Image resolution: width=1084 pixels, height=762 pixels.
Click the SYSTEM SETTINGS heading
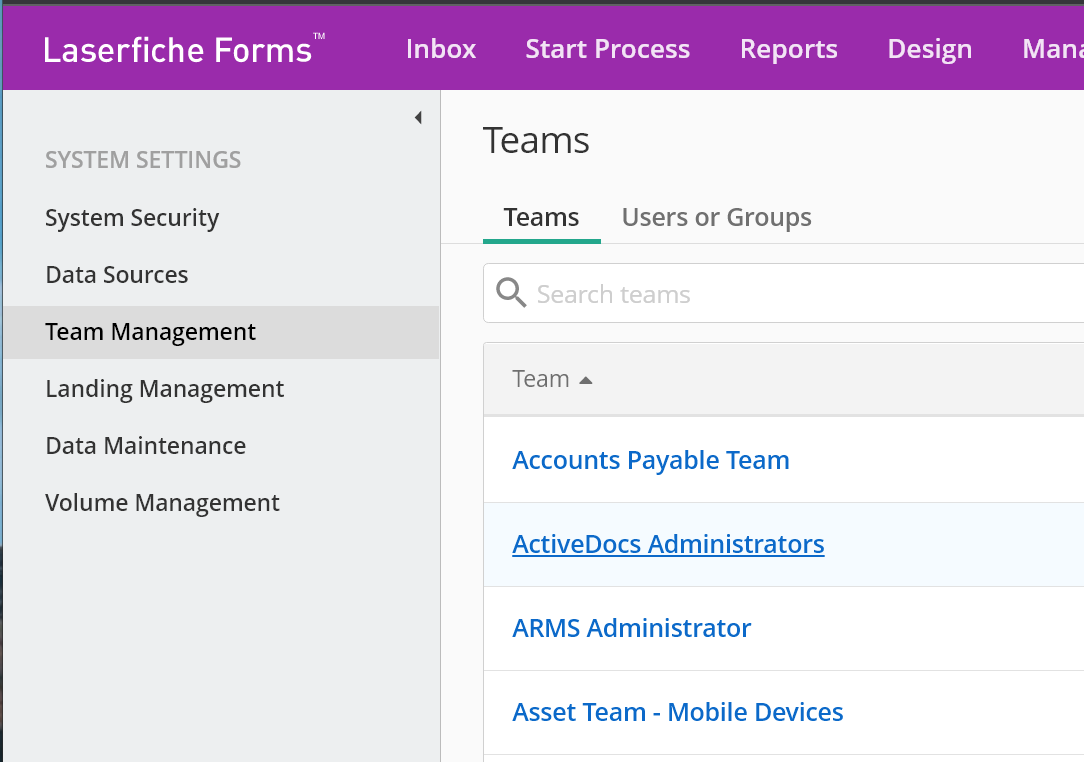(143, 160)
